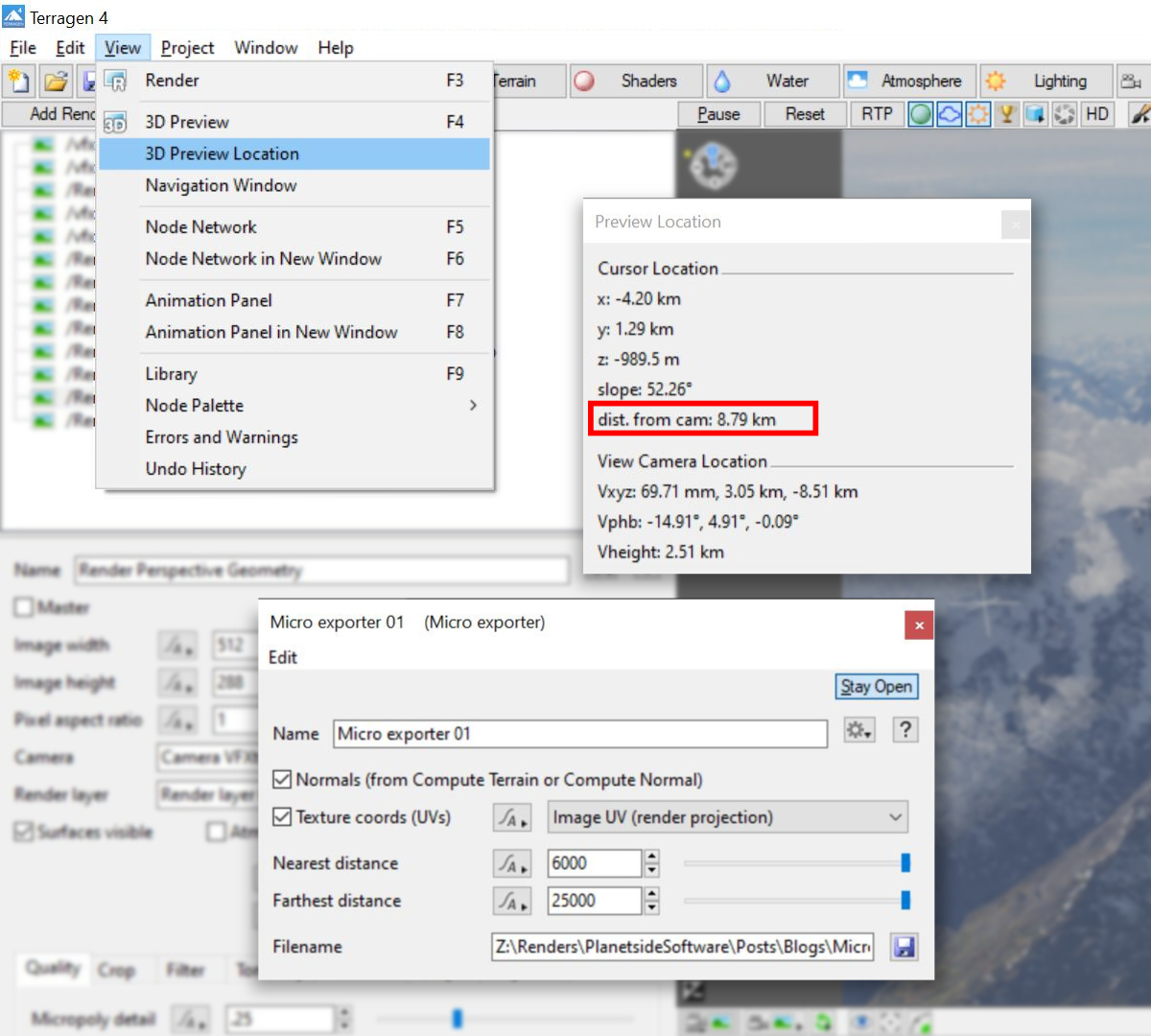Uncheck the Normals checkbox

point(282,779)
